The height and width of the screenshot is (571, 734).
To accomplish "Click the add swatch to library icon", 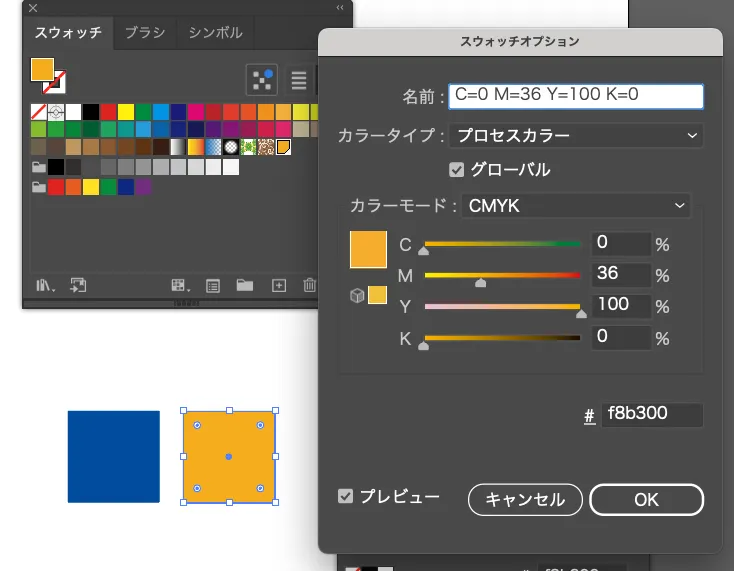I will 78,285.
